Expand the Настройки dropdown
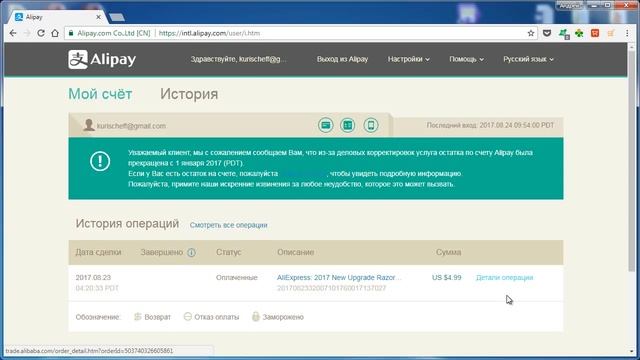Screen dimensions: 640x360 (409, 59)
